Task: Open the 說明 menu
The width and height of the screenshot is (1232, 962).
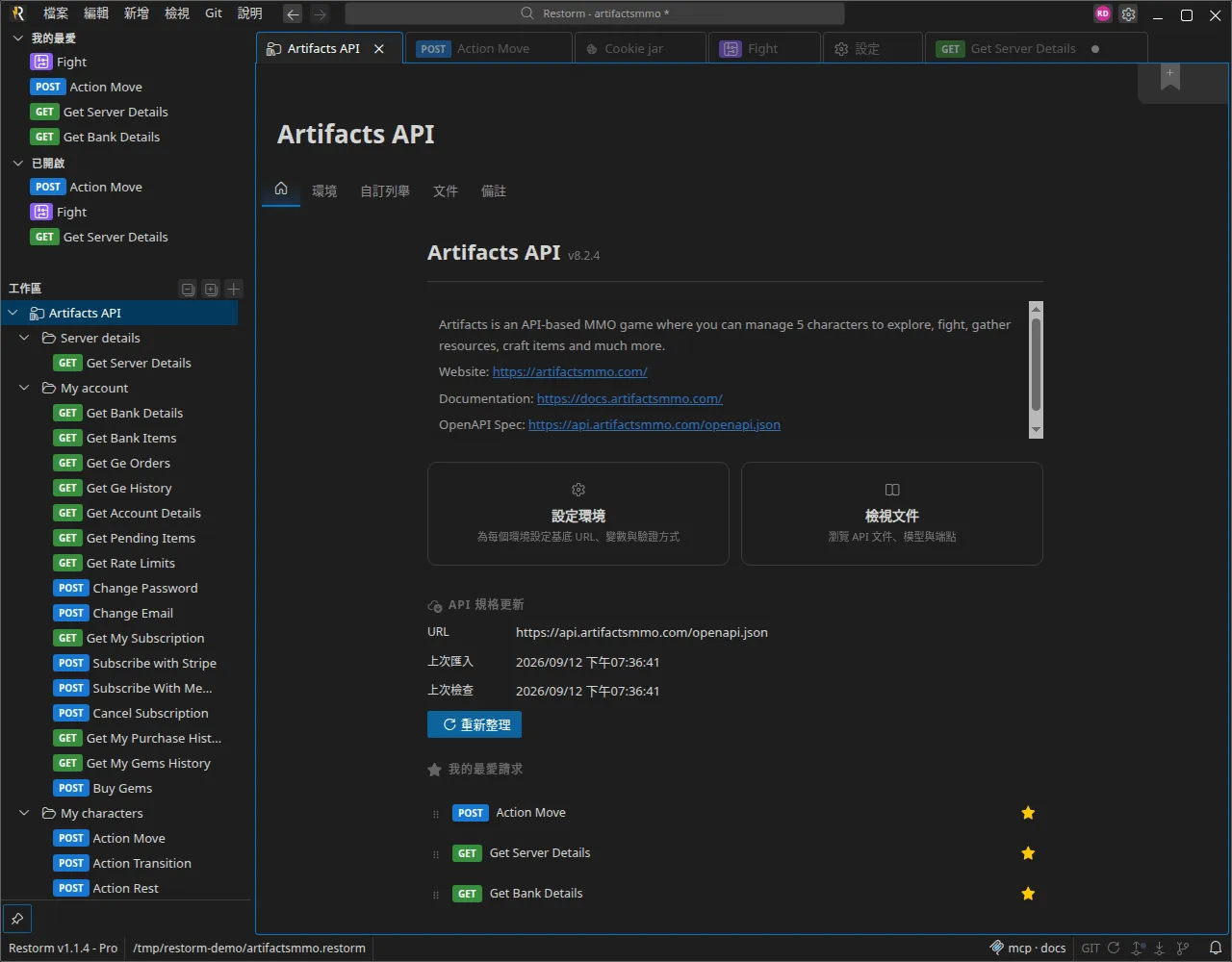Action: click(250, 13)
